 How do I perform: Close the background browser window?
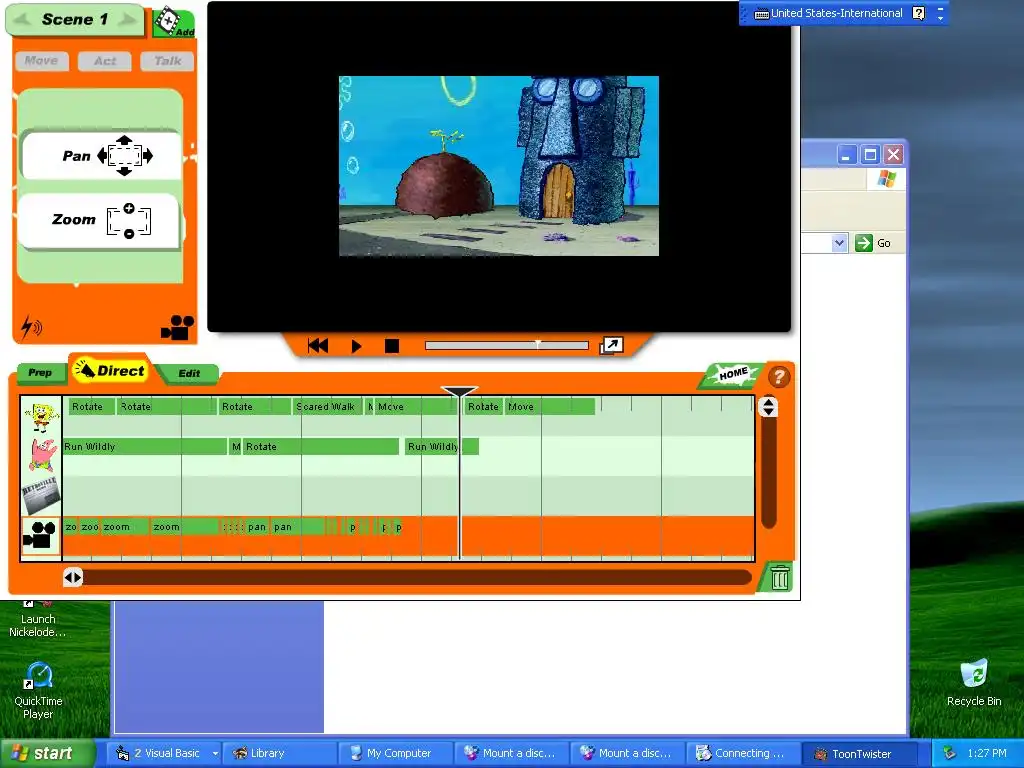pyautogui.click(x=893, y=155)
